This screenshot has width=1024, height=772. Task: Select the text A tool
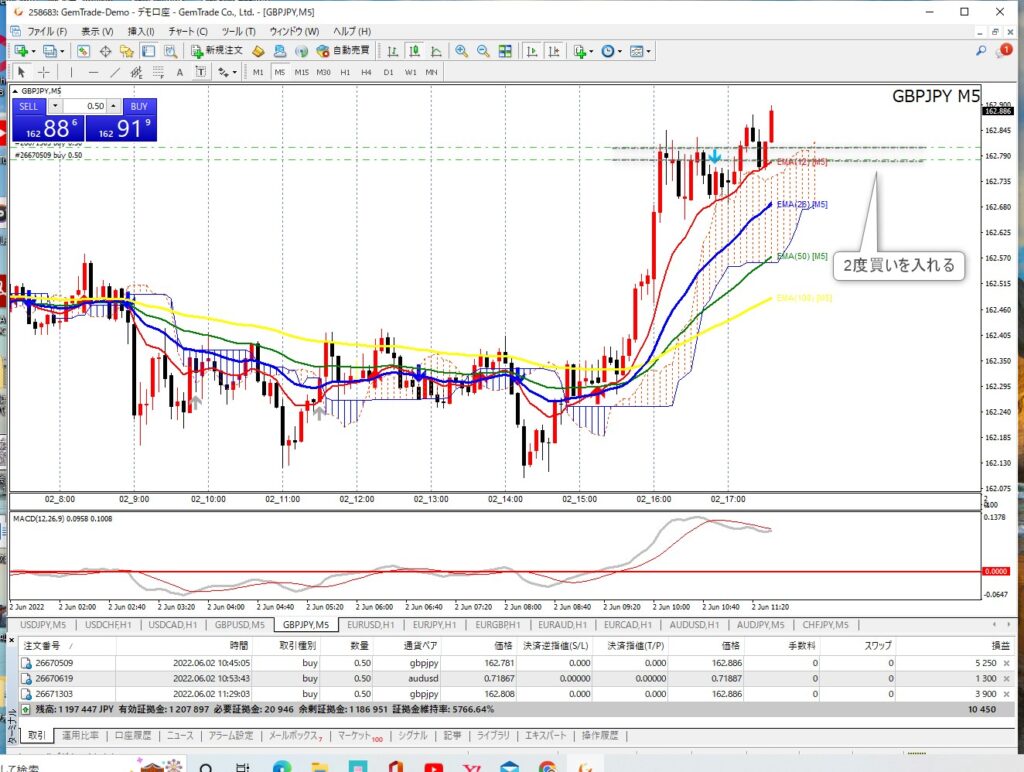point(180,72)
